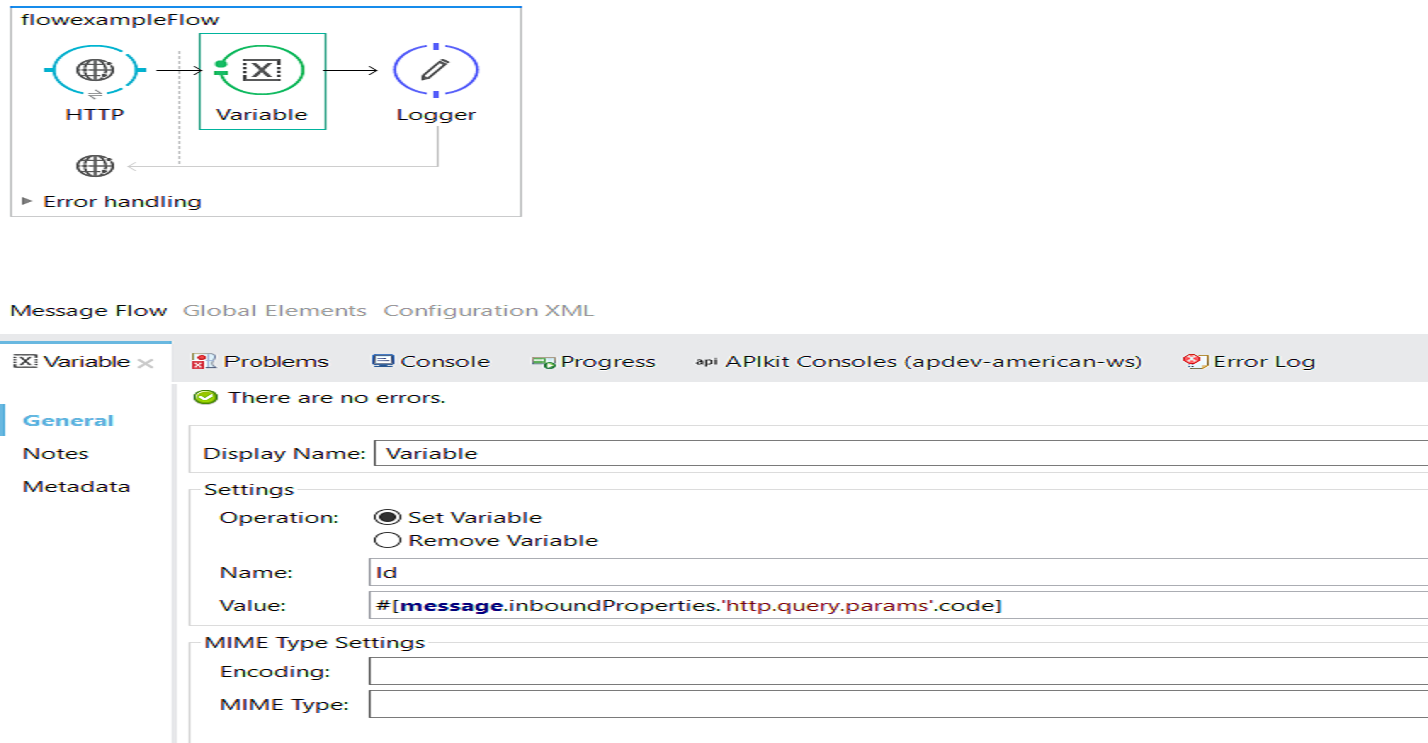Close the Variable properties tab
The height and width of the screenshot is (743, 1428).
pyautogui.click(x=146, y=363)
